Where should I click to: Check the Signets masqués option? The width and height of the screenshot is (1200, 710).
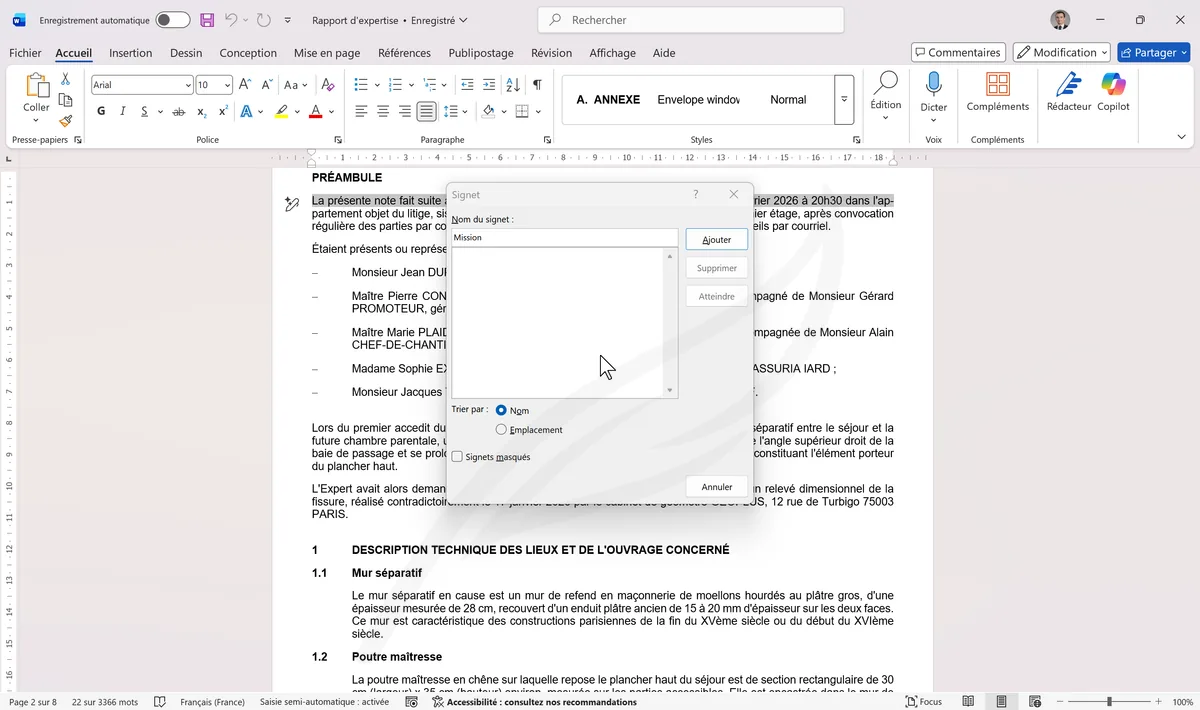(x=457, y=456)
